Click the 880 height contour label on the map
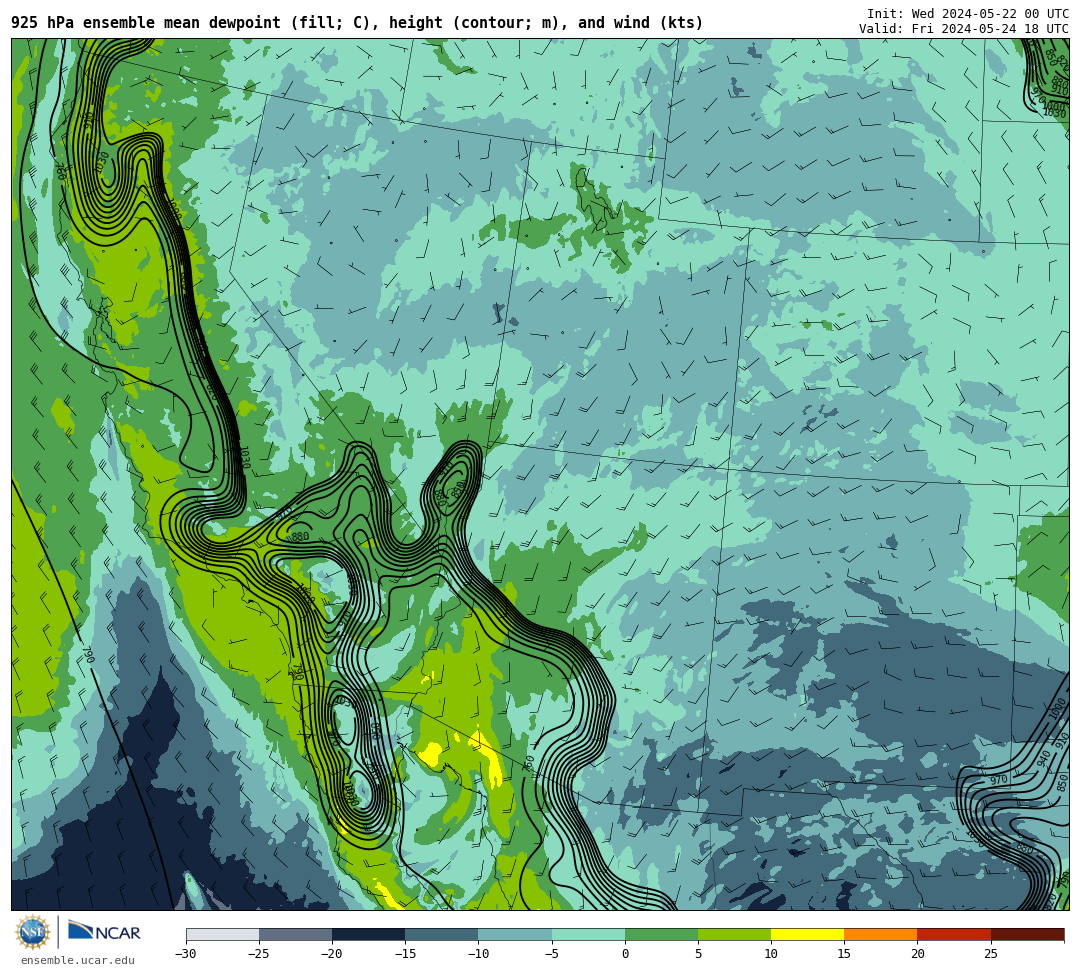The height and width of the screenshot is (973, 1080). tap(300, 537)
